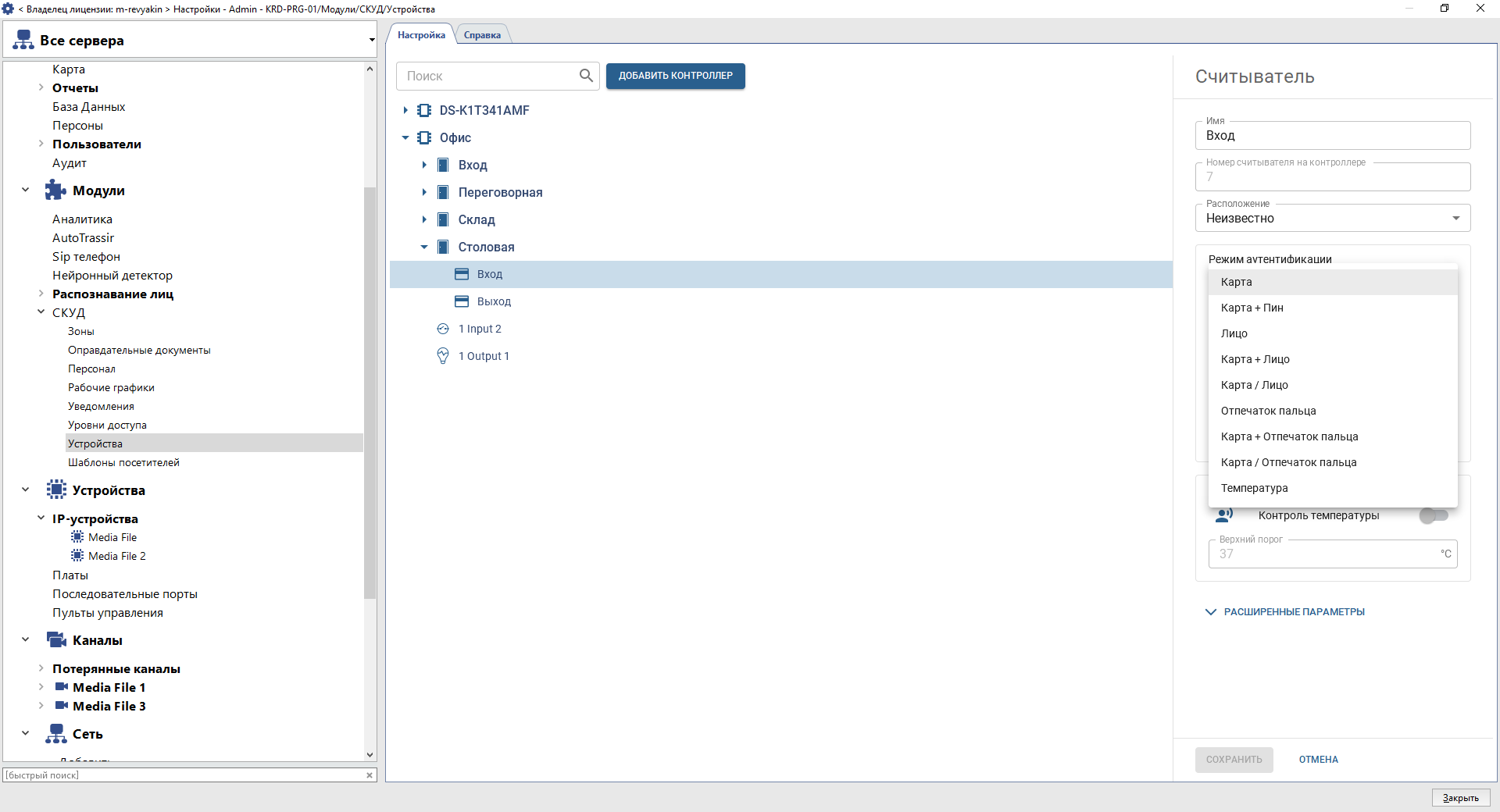Viewport: 1500px width, 812px height.
Task: Click the ОТМЕНА button
Action: 1319,760
